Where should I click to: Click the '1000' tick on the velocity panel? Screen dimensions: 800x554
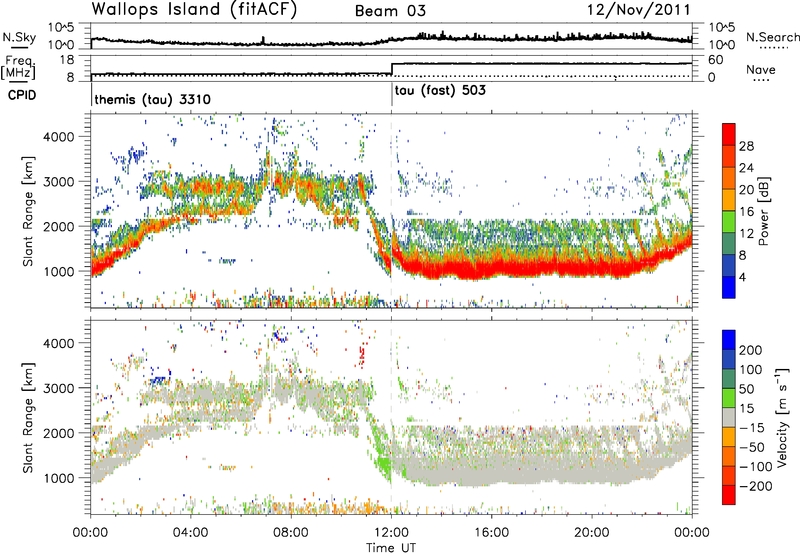coord(58,477)
